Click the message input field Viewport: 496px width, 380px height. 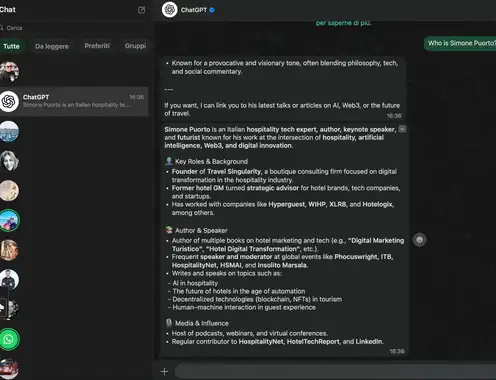point(335,371)
